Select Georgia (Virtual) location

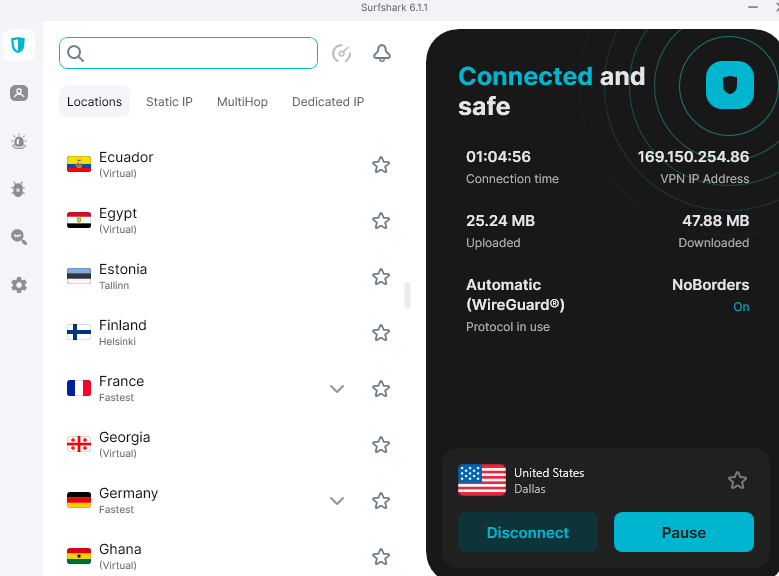point(229,445)
